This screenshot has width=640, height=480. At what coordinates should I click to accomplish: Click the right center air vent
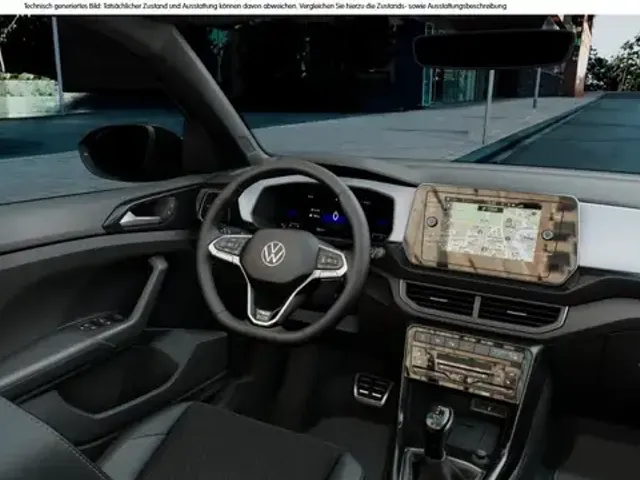tap(518, 311)
